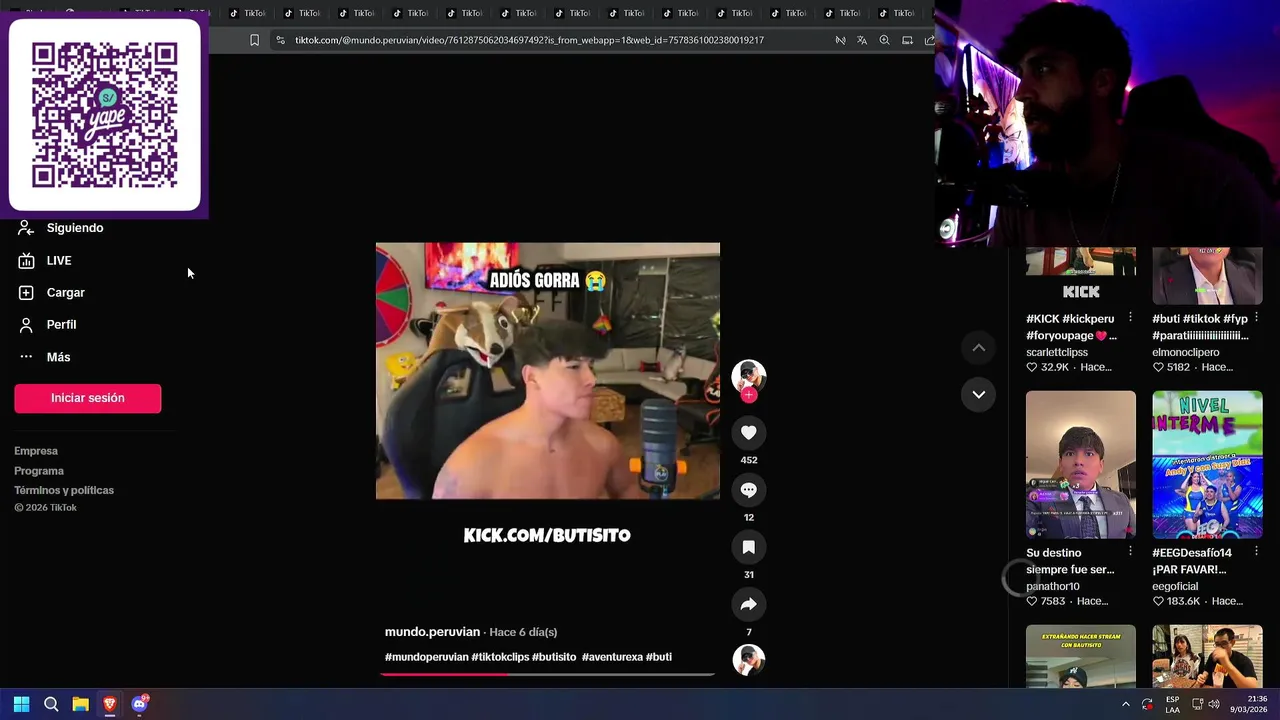This screenshot has height=720, width=1280.
Task: Open the #butisito hashtag
Action: point(554,657)
